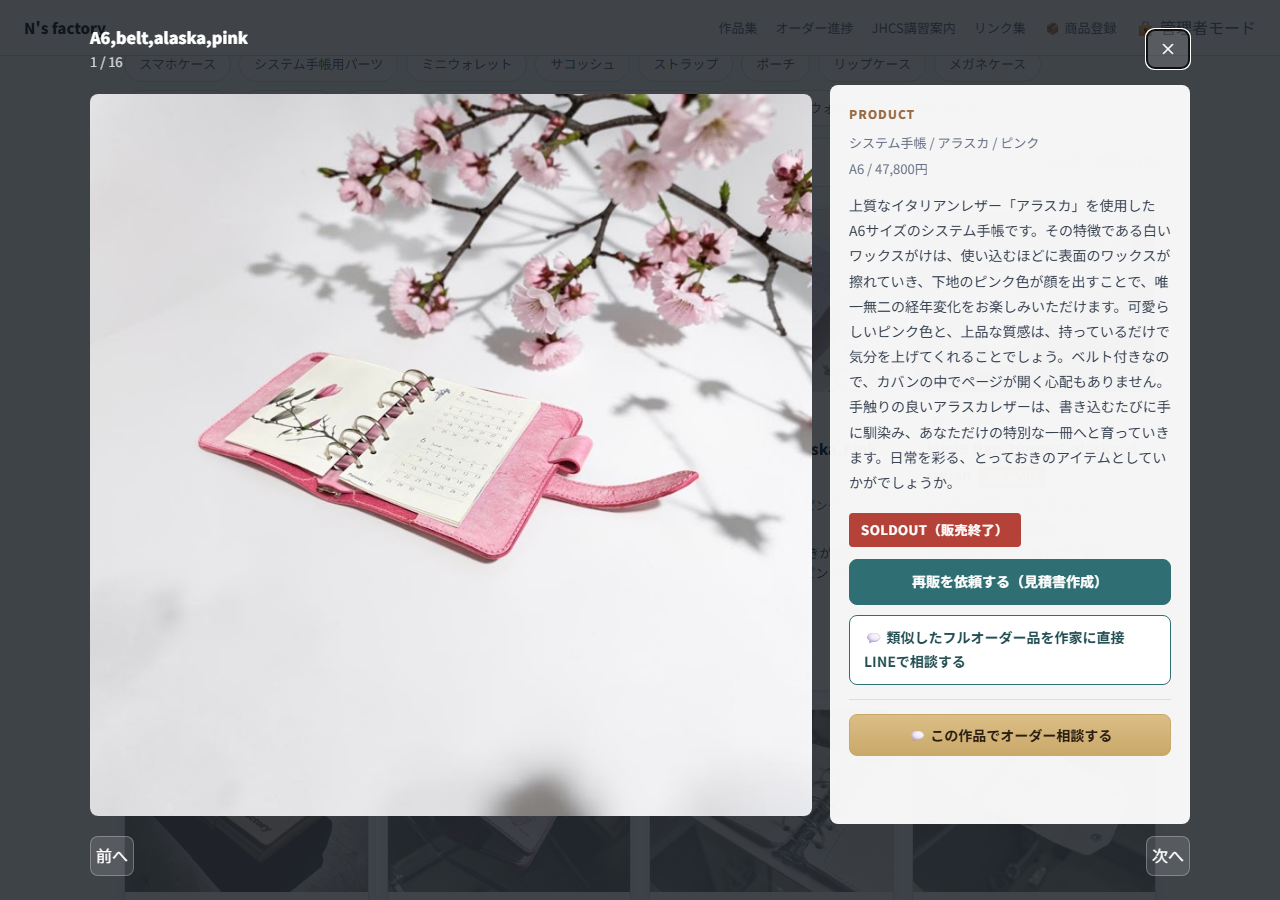Click the title A6,belt,alaska,pink
This screenshot has width=1280, height=900.
click(169, 38)
